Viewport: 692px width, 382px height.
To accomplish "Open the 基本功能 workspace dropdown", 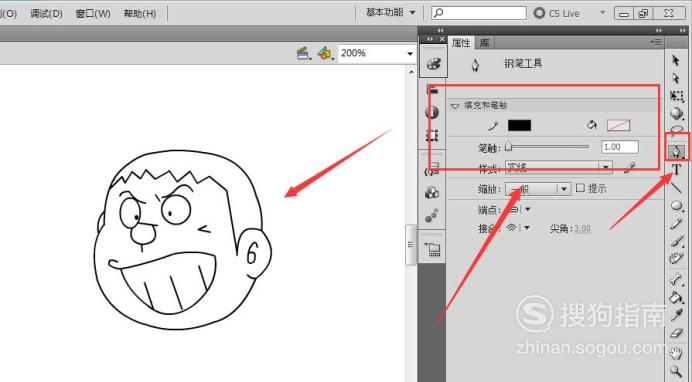I will (391, 12).
